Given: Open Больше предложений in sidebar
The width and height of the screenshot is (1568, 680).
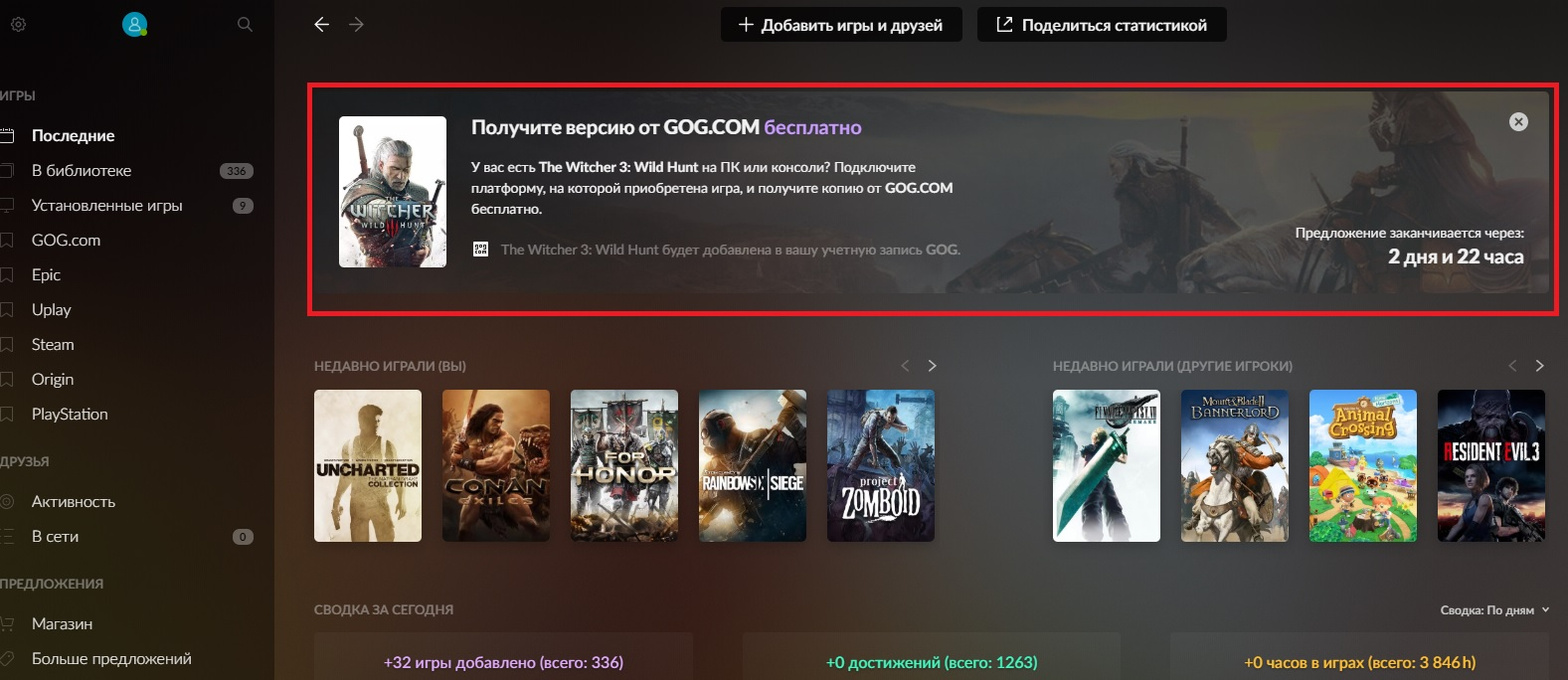Looking at the screenshot, I should (111, 658).
